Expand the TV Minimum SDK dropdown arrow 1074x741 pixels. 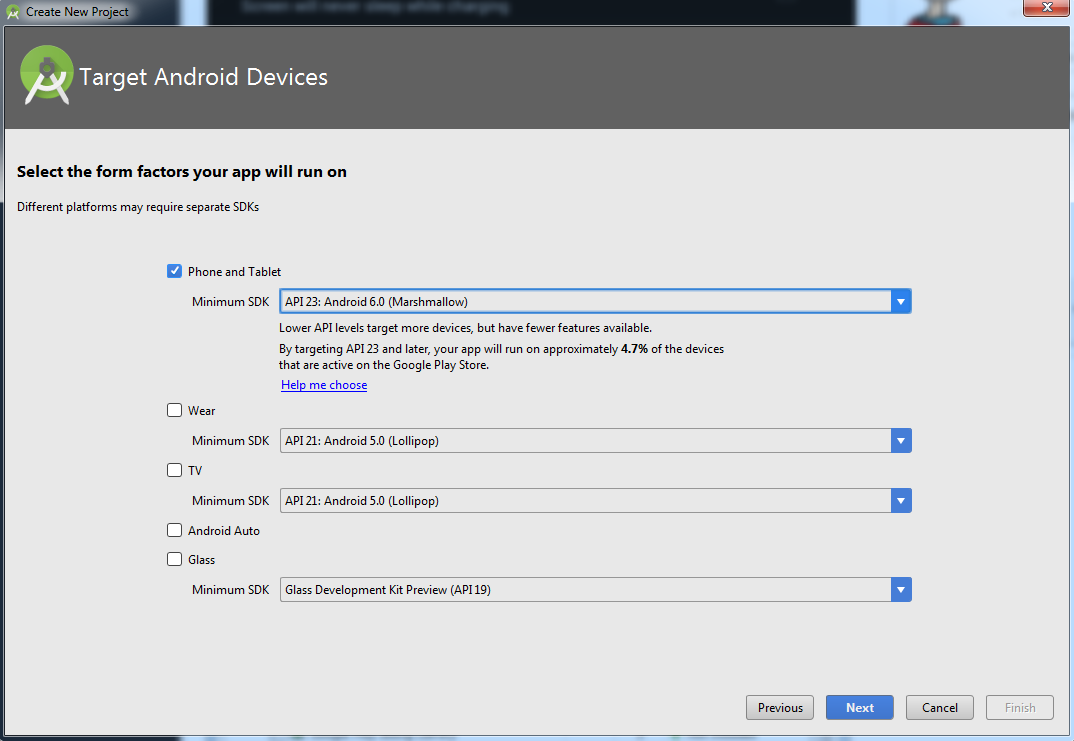pyautogui.click(x=901, y=501)
